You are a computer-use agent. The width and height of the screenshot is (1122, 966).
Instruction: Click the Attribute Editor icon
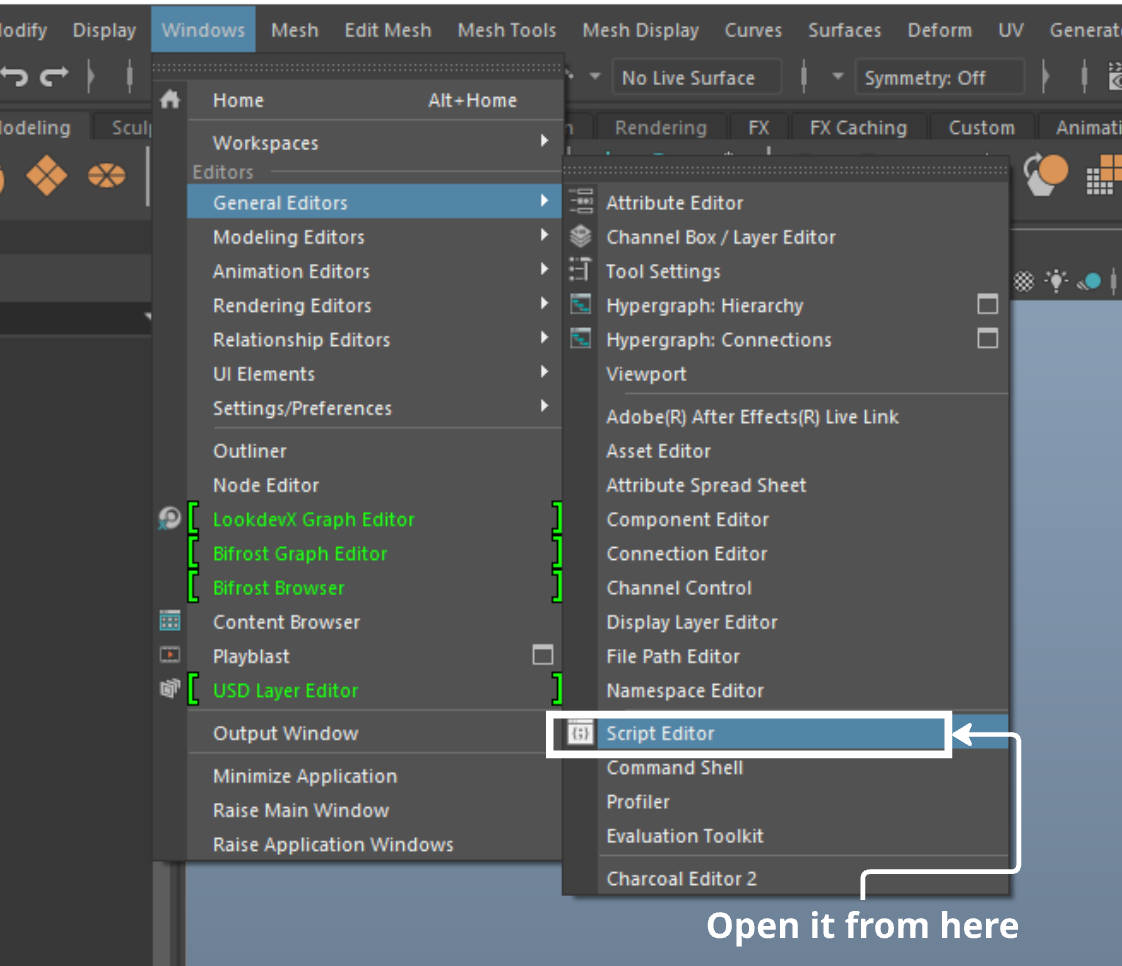click(x=581, y=202)
